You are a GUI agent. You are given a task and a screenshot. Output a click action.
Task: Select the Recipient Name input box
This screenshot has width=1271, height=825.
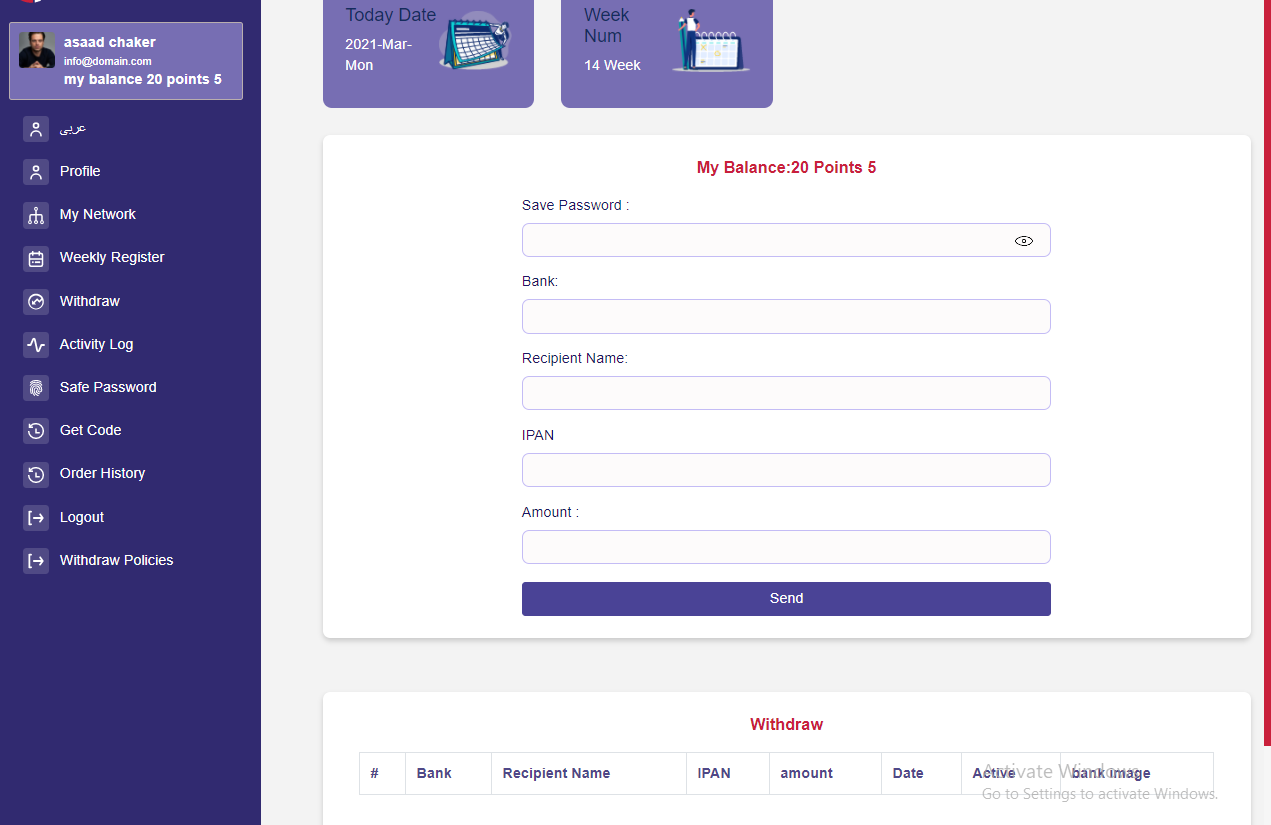pyautogui.click(x=786, y=393)
